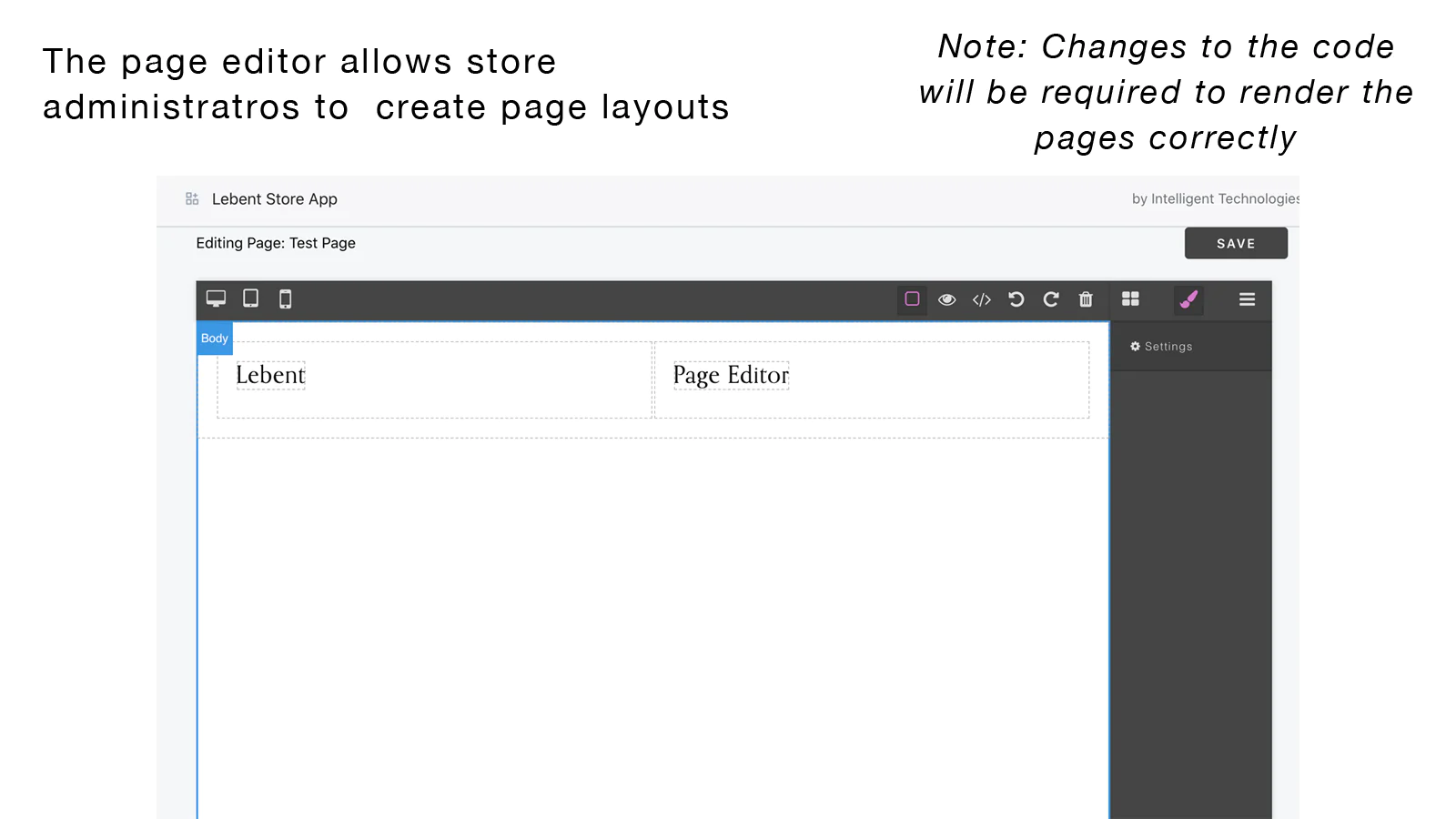The width and height of the screenshot is (1456, 819).
Task: Open the blocks grid panel
Action: [x=1130, y=299]
